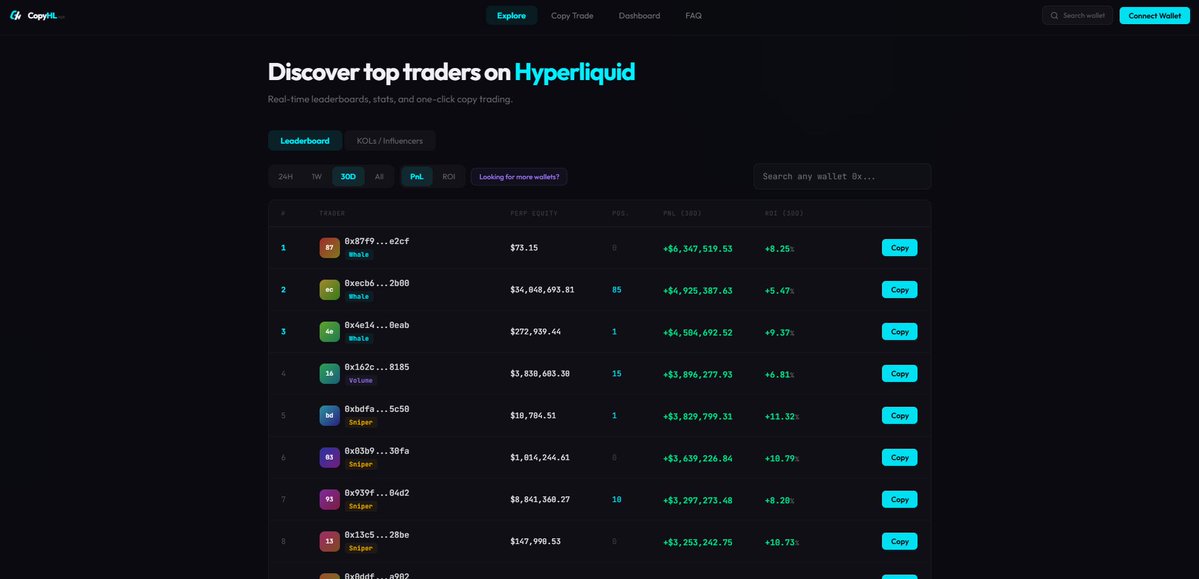Viewport: 1199px width, 579px height.
Task: Click the Volume tag under 0x162c...8185
Action: [361, 380]
